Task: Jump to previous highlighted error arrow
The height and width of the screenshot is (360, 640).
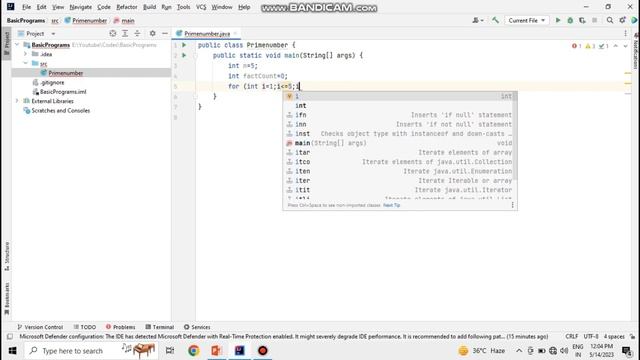Action: (616, 46)
